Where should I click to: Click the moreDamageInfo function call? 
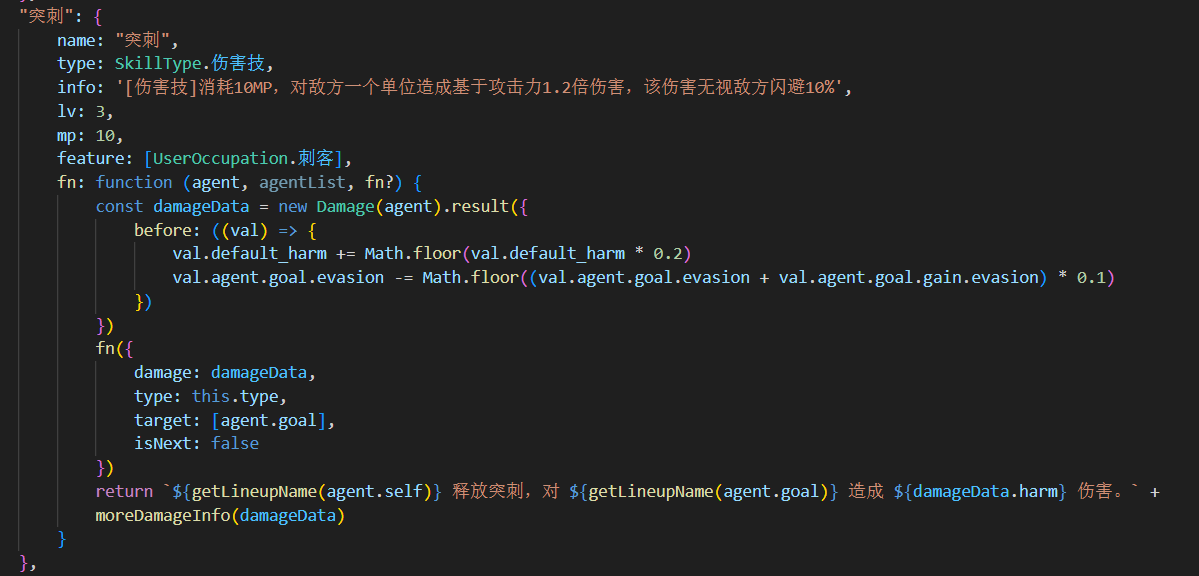tap(163, 516)
